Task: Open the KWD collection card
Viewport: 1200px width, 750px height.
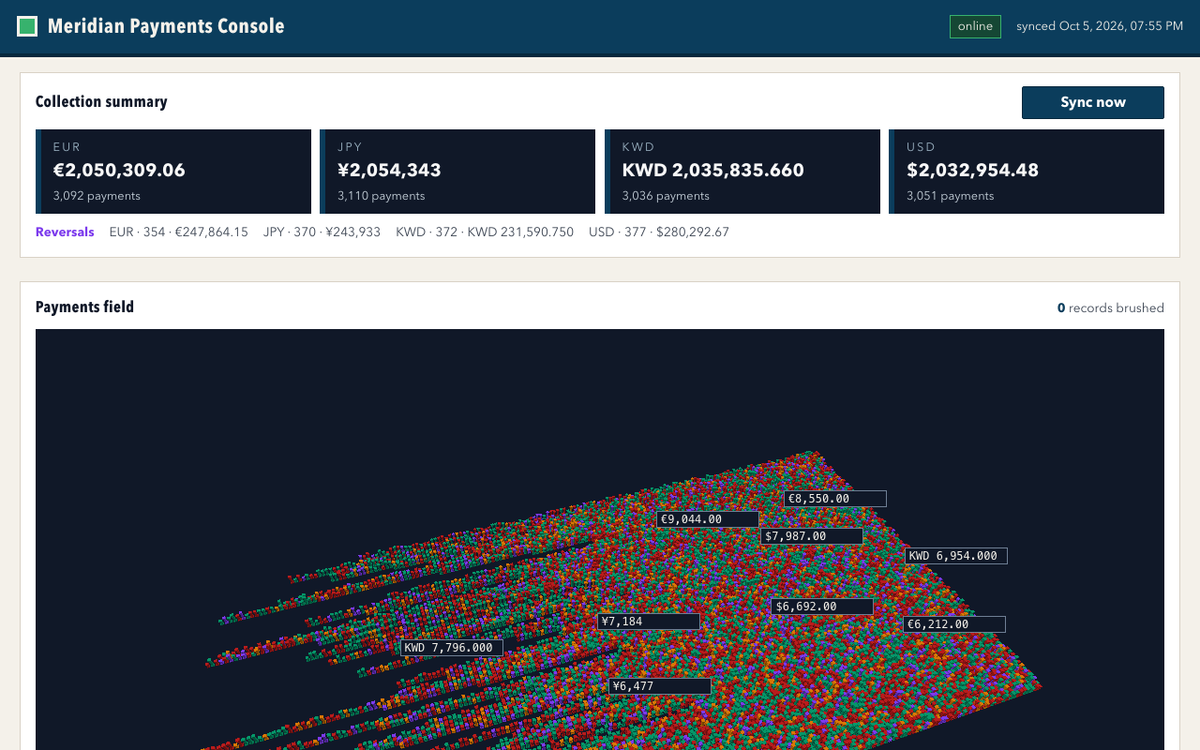Action: click(743, 171)
